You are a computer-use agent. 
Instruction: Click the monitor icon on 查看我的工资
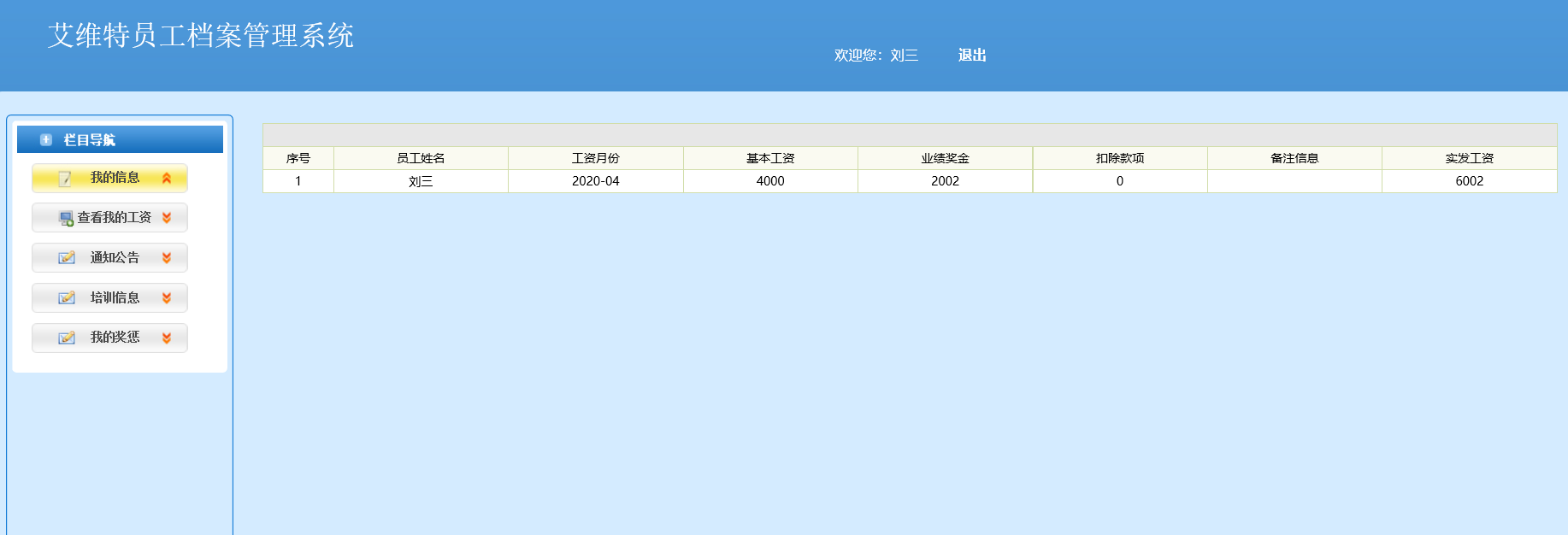tap(66, 219)
